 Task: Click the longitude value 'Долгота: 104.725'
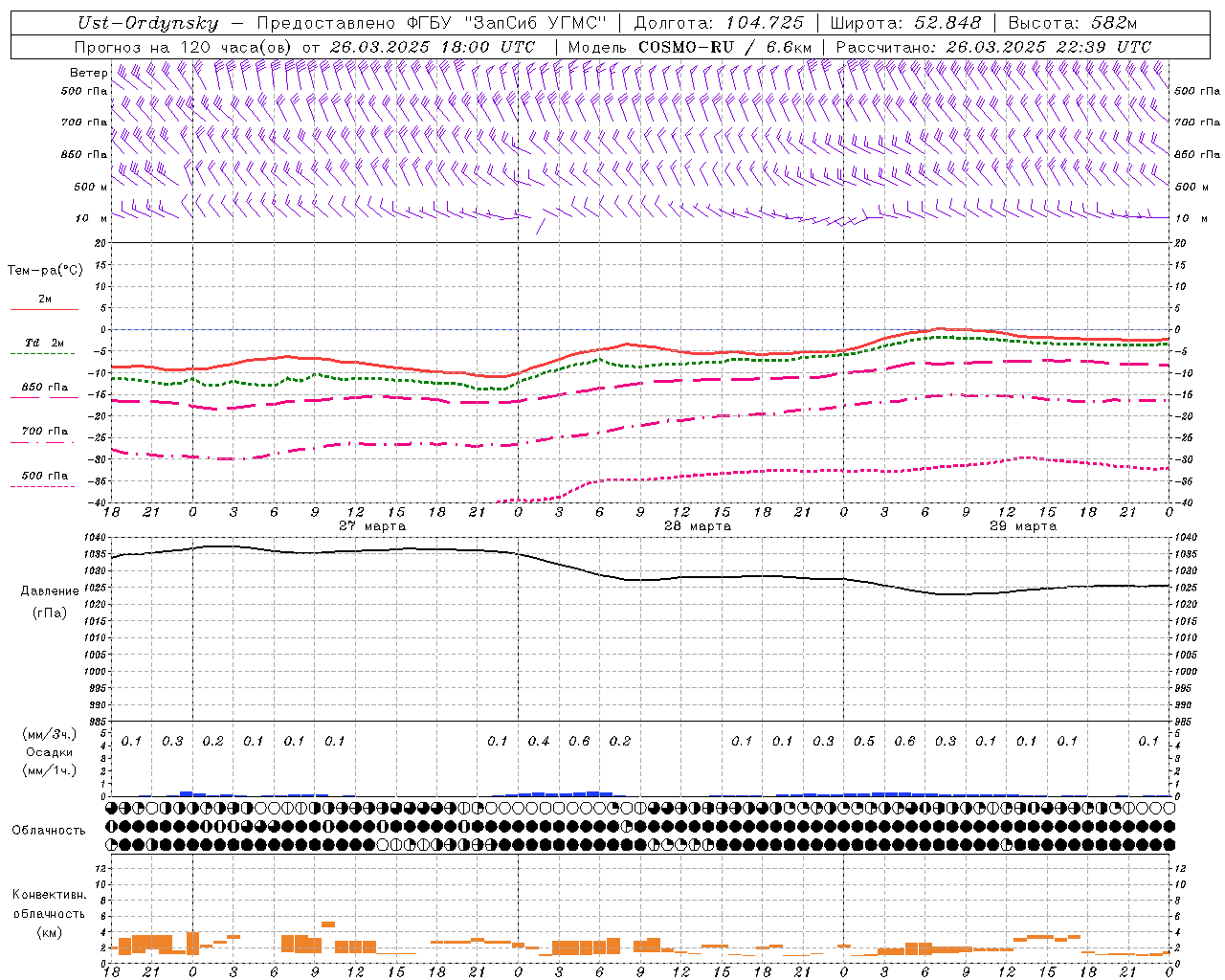(718, 23)
